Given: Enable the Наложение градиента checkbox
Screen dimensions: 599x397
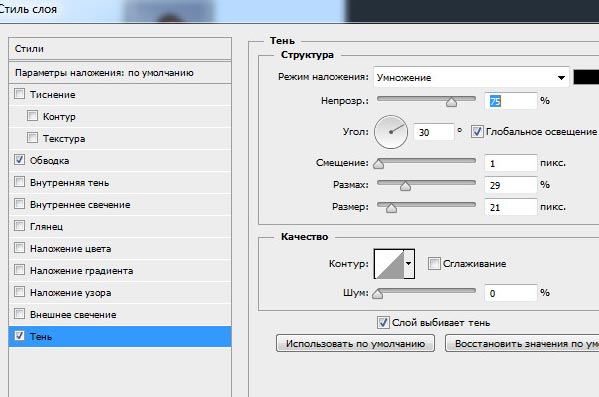Looking at the screenshot, I should (x=19, y=270).
